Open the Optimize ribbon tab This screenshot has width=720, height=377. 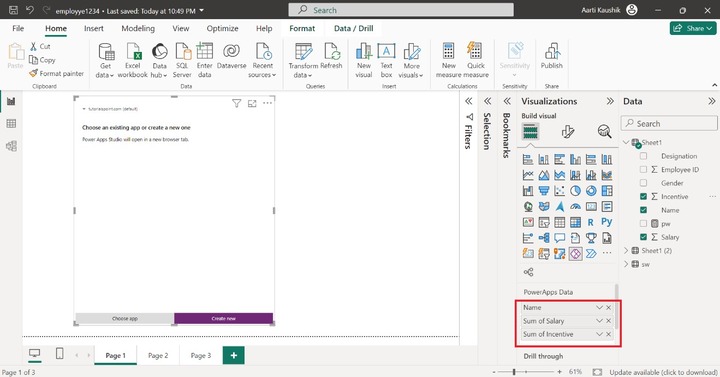point(222,28)
